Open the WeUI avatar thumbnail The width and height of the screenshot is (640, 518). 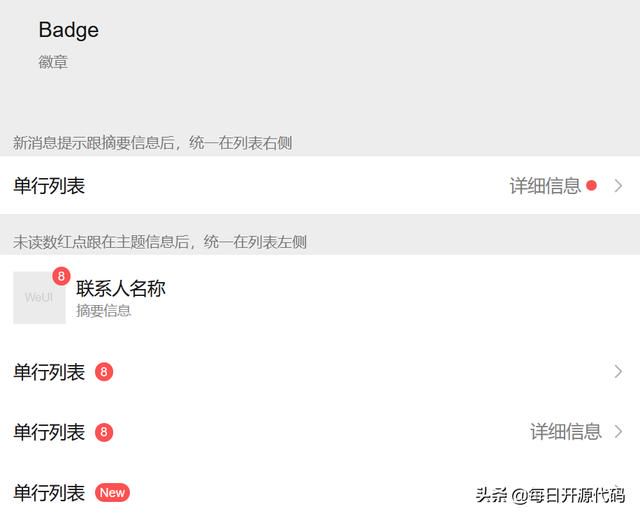[39, 298]
